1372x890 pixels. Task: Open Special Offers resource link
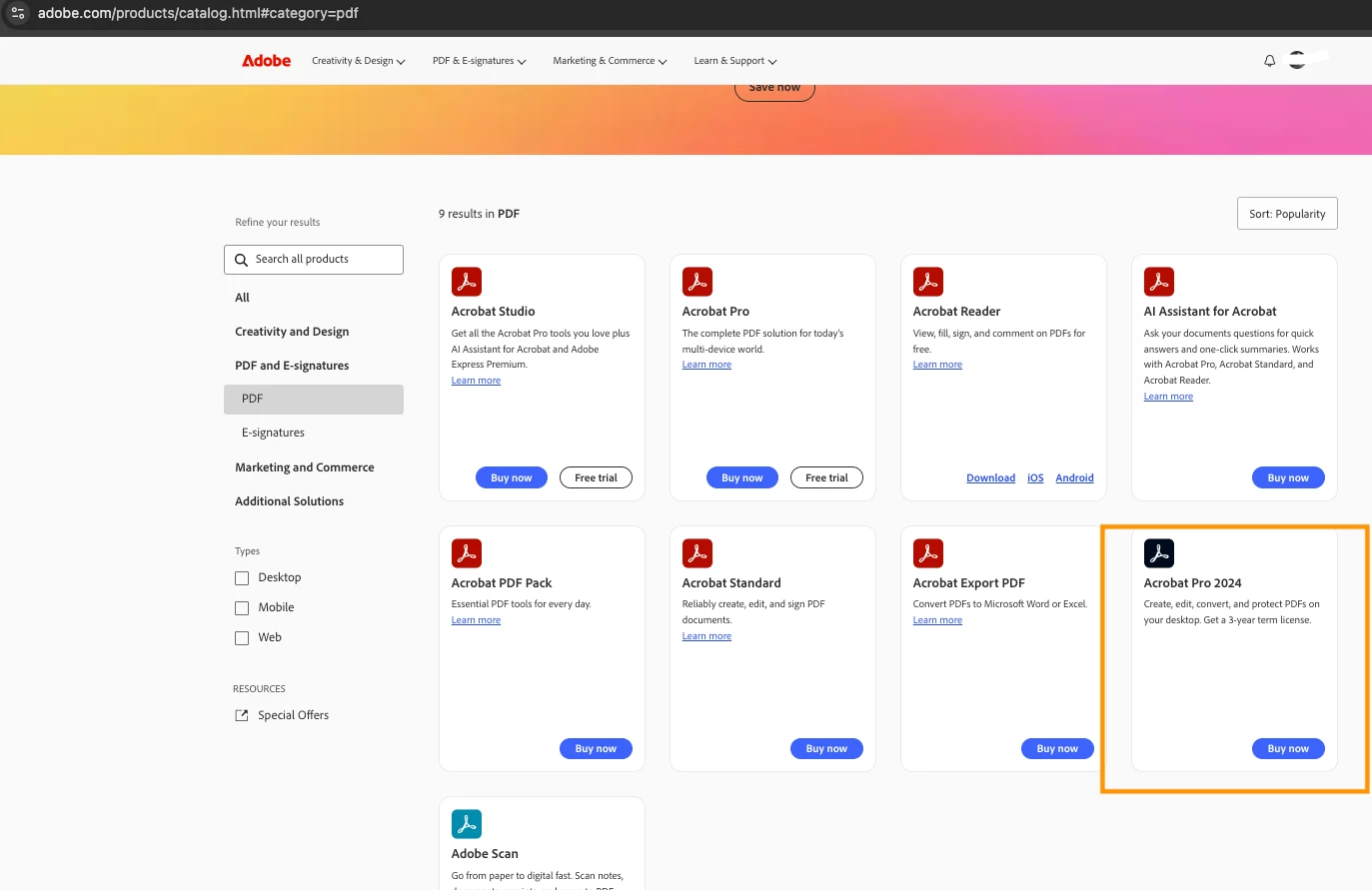point(293,715)
